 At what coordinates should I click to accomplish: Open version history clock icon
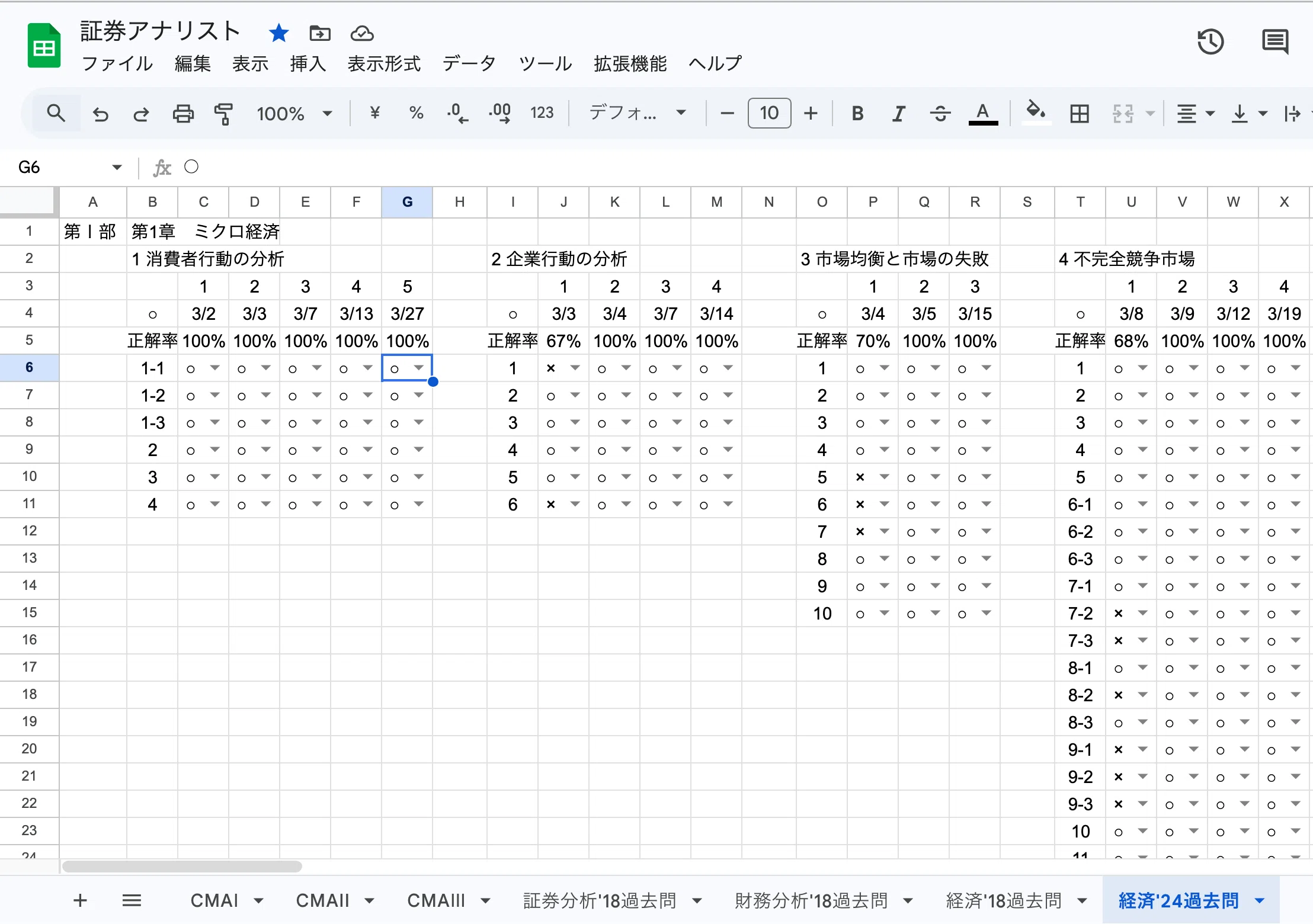tap(1210, 41)
